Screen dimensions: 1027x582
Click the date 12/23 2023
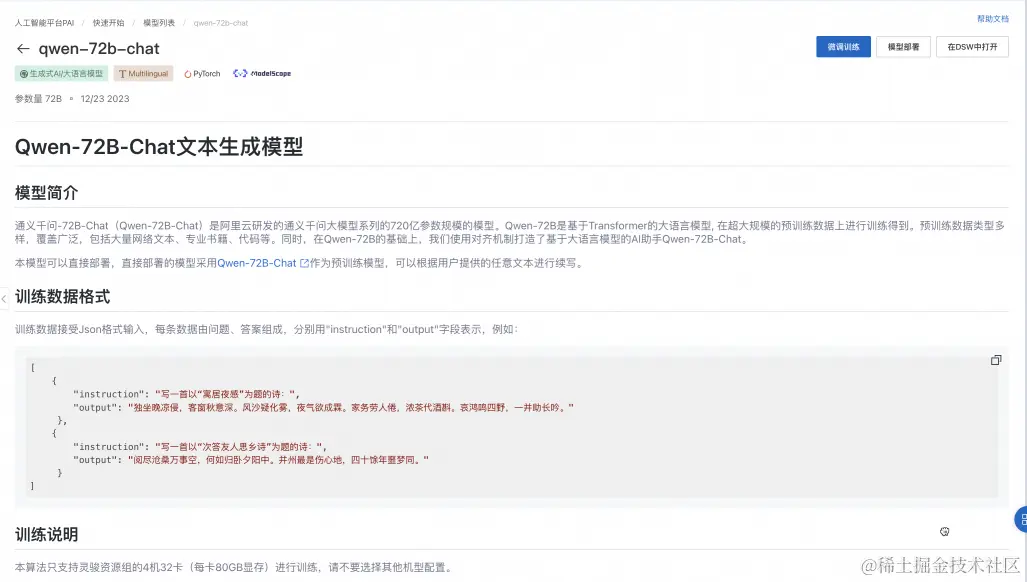105,99
